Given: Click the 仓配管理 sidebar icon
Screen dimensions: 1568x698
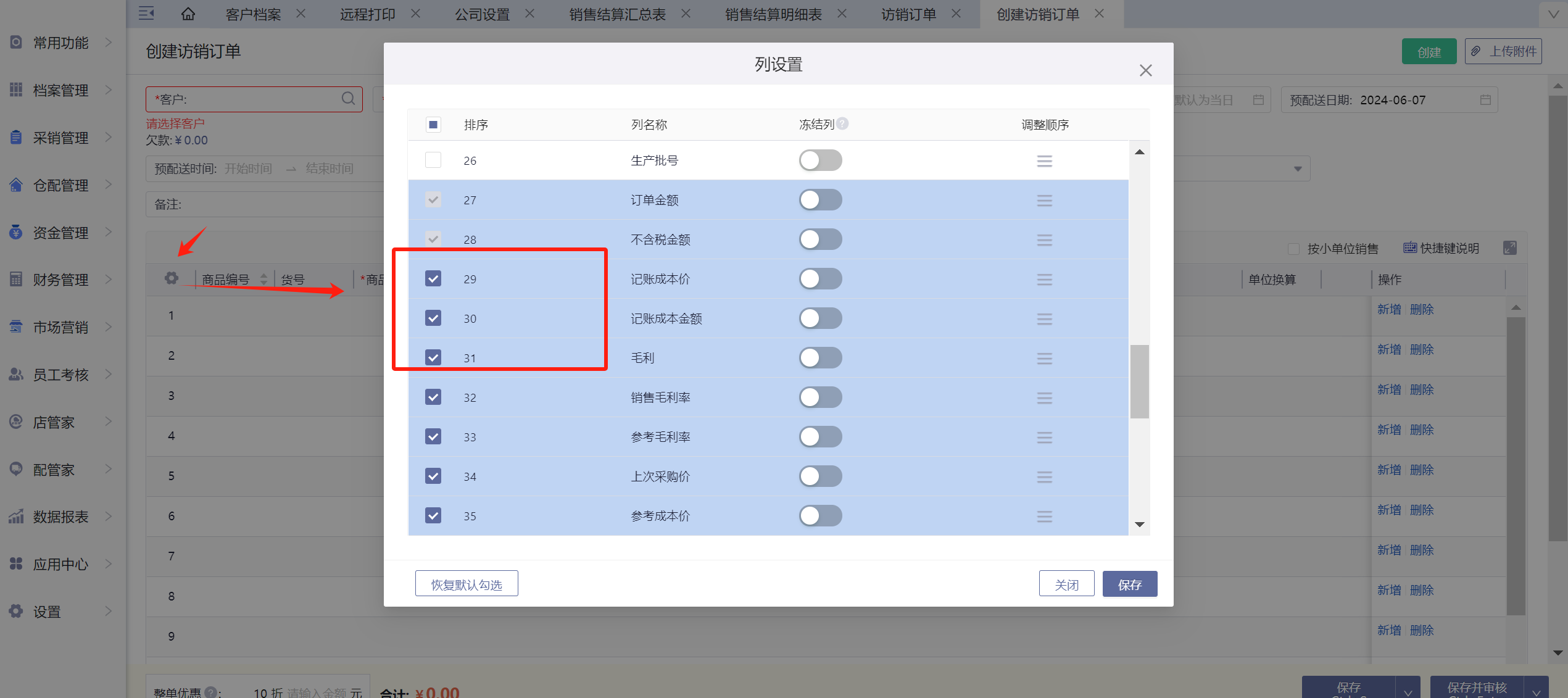Looking at the screenshot, I should [16, 185].
